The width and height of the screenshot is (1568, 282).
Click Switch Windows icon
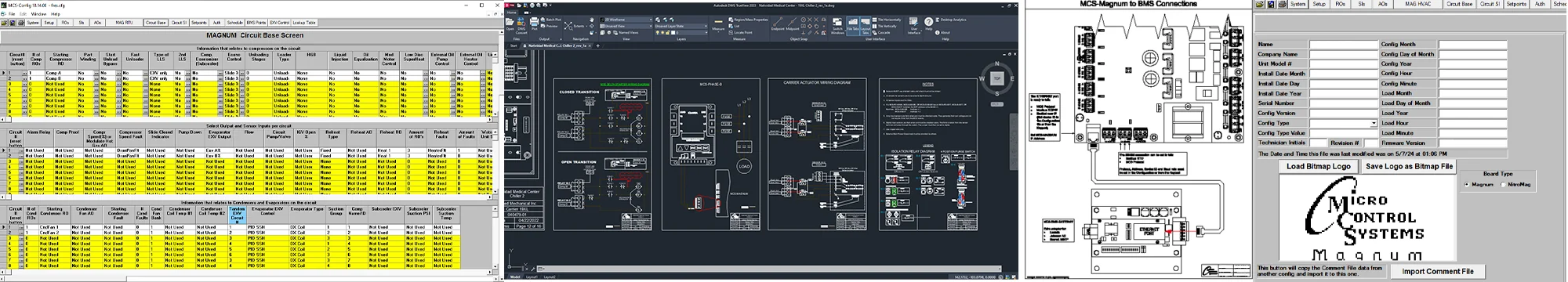pyautogui.click(x=837, y=25)
